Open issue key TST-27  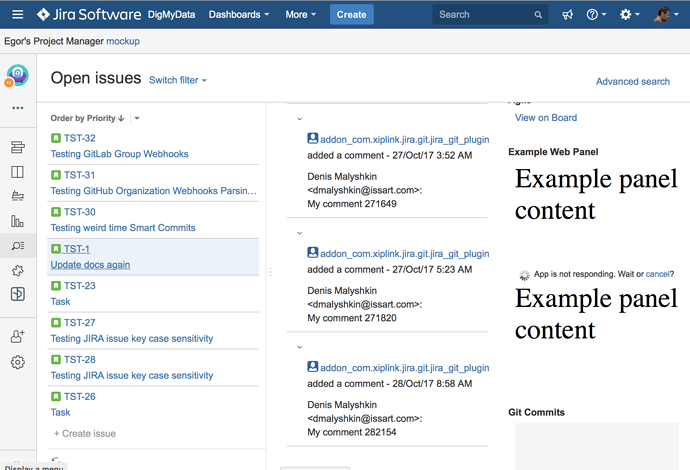79,323
